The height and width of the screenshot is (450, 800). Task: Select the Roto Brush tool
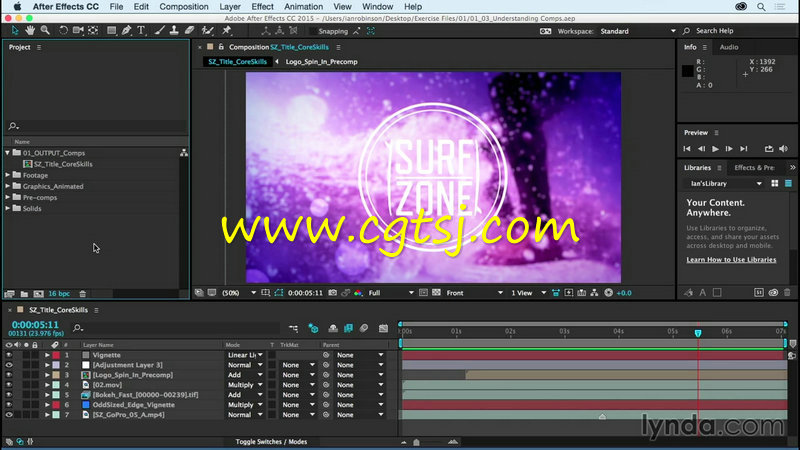pos(207,31)
